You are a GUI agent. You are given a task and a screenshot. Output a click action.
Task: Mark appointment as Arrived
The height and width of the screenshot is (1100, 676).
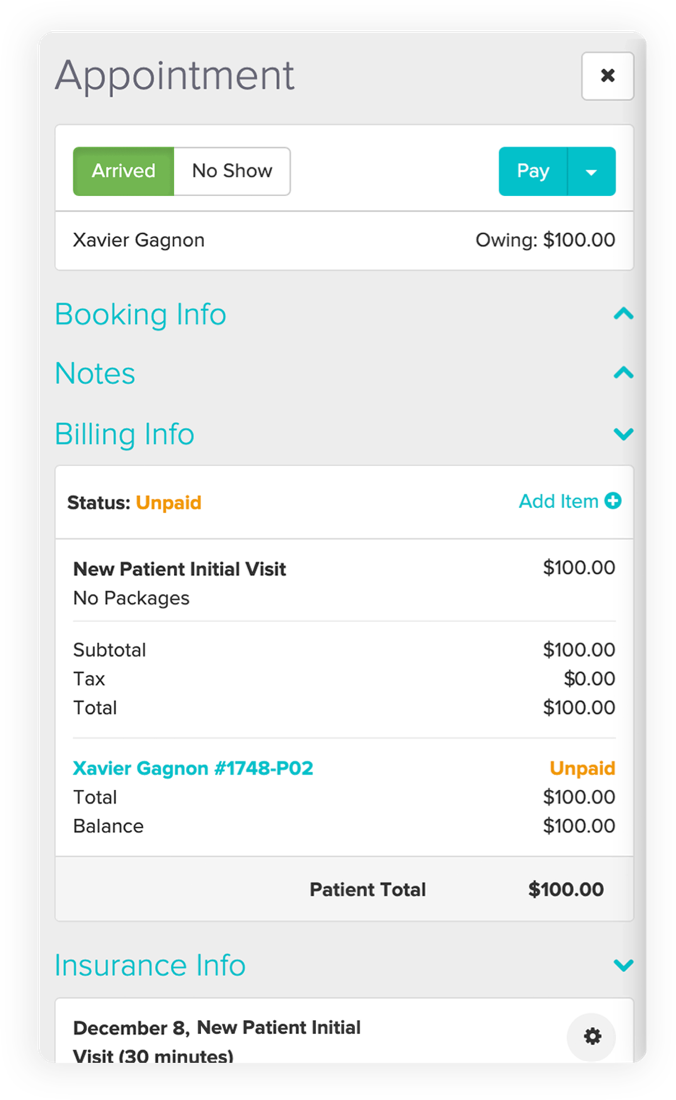click(124, 171)
